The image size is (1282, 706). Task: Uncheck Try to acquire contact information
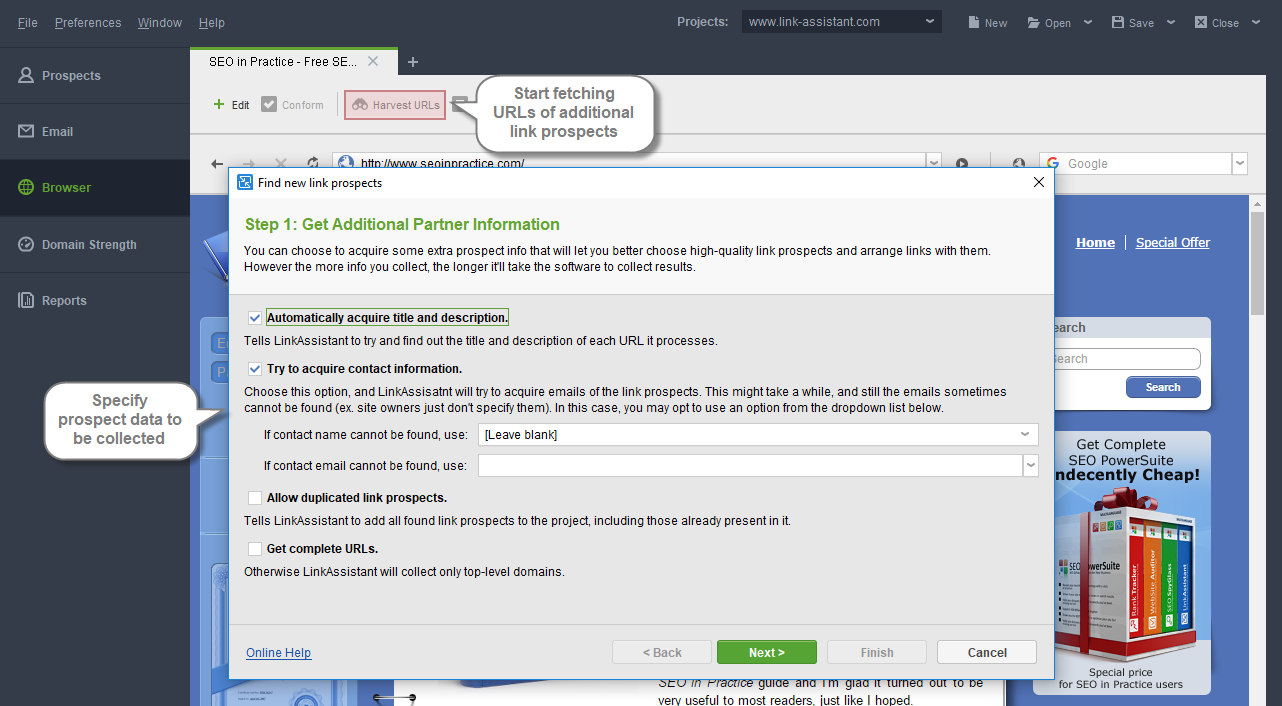[x=255, y=369]
